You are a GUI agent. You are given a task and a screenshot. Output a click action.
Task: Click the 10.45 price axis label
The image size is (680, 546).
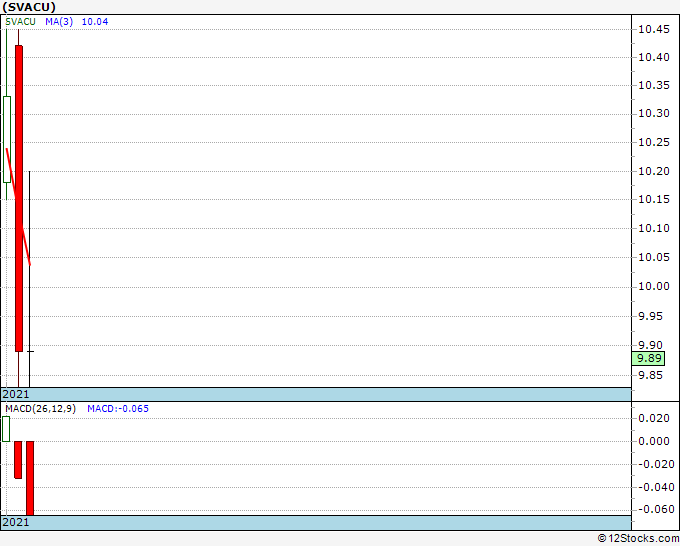[654, 29]
